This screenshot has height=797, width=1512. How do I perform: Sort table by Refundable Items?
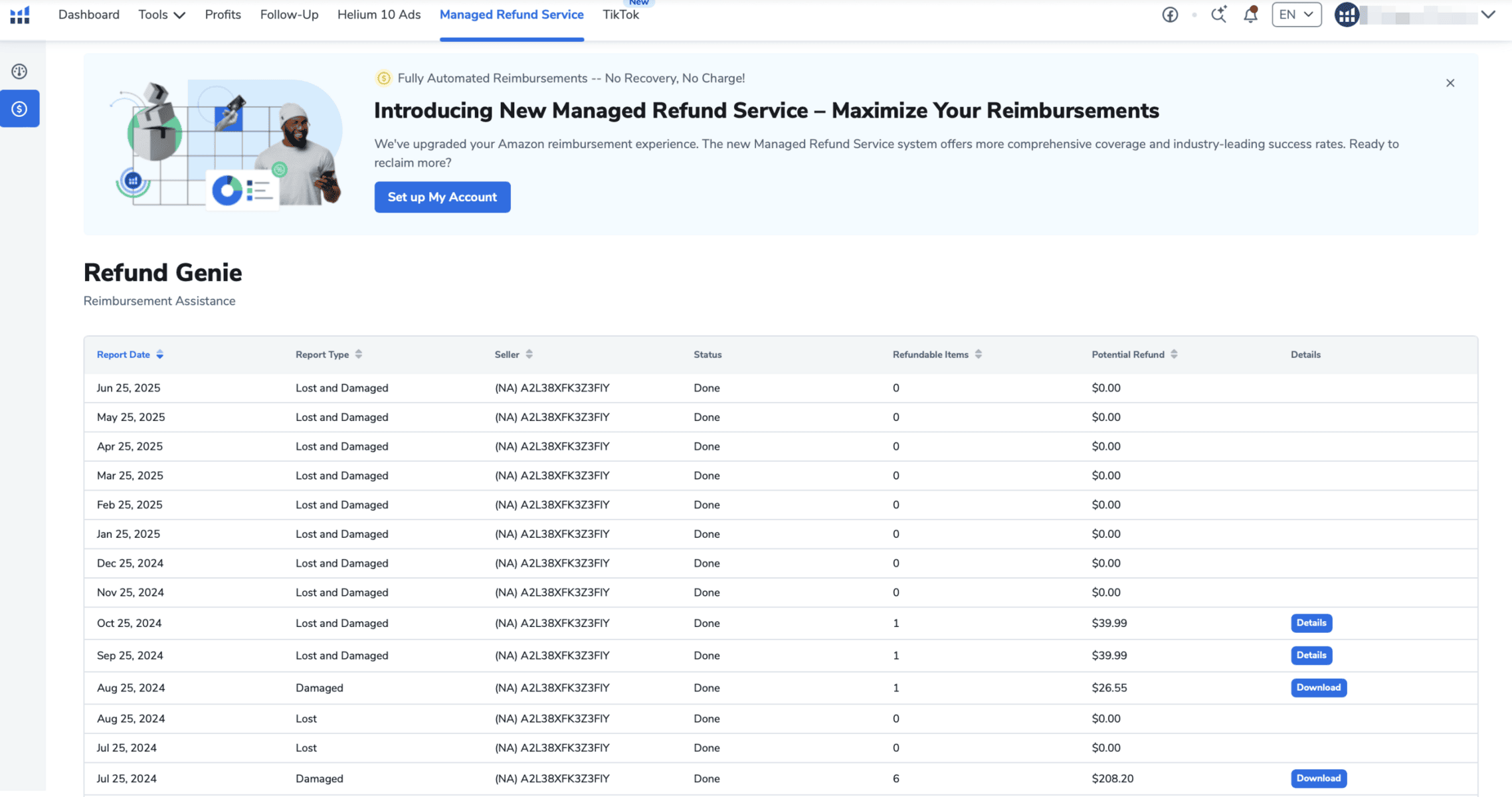click(x=937, y=355)
